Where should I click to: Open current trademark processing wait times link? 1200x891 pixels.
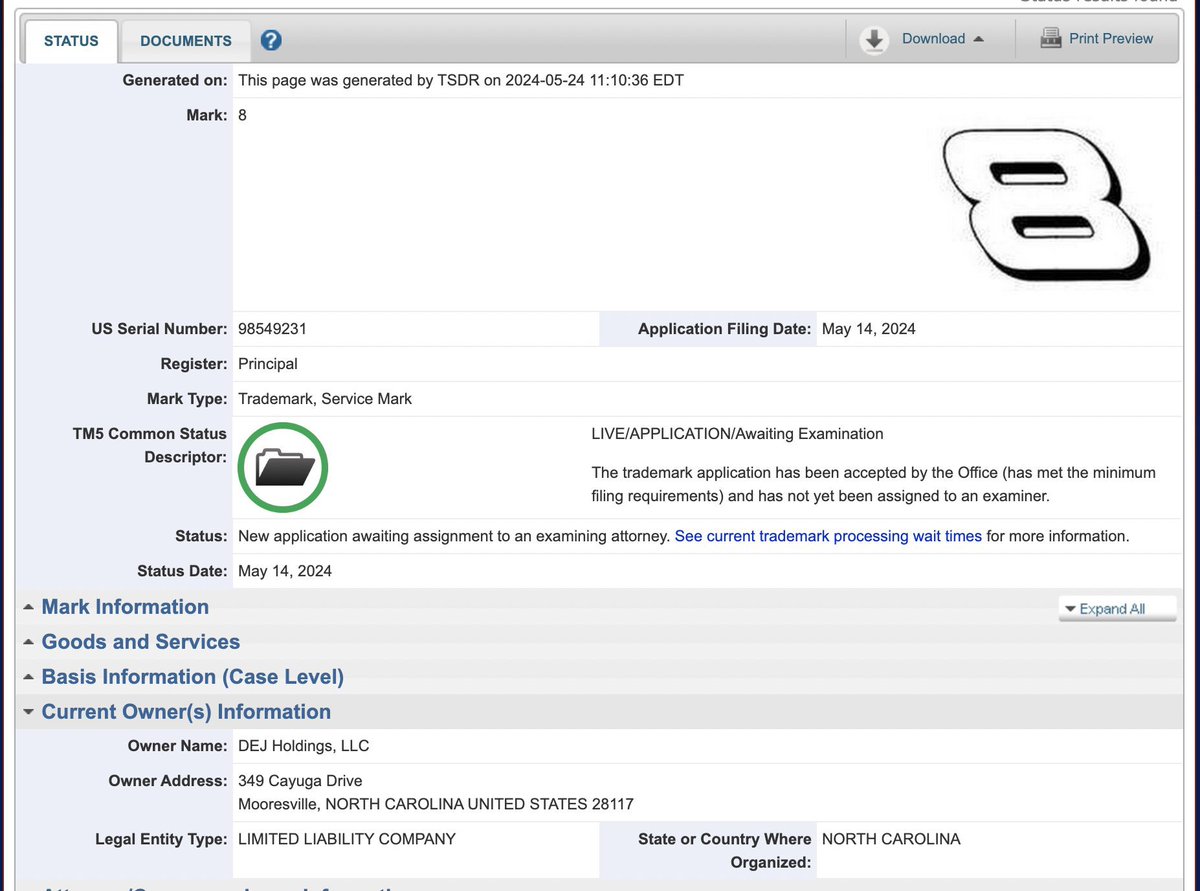[x=828, y=536]
